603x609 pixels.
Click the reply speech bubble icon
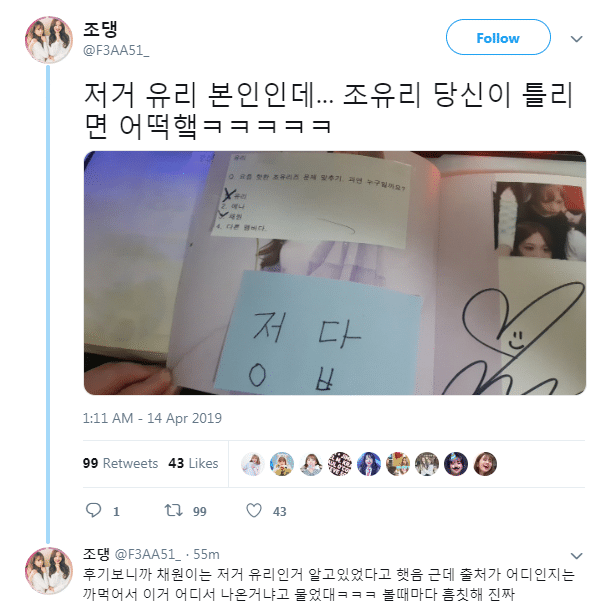click(x=93, y=510)
